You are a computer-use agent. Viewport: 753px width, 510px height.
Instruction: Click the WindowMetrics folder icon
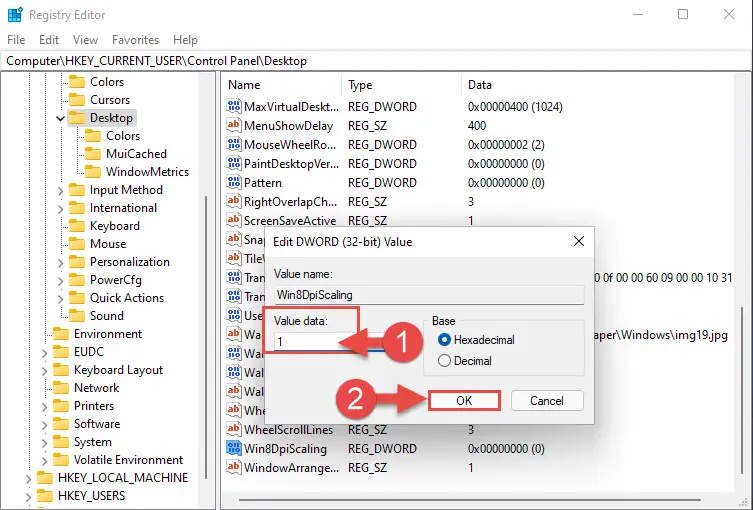93,171
